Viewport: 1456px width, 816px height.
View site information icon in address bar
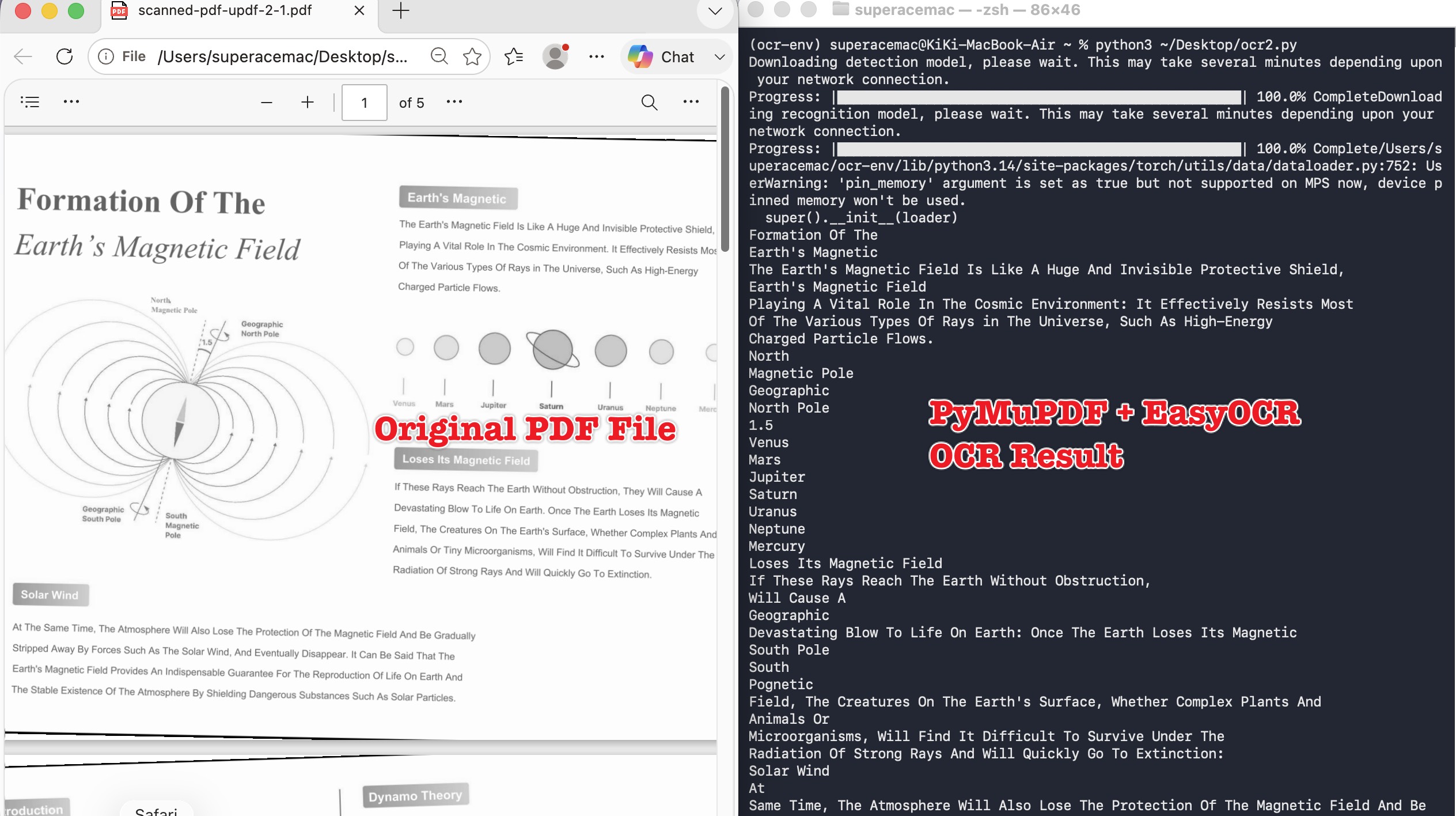(106, 56)
